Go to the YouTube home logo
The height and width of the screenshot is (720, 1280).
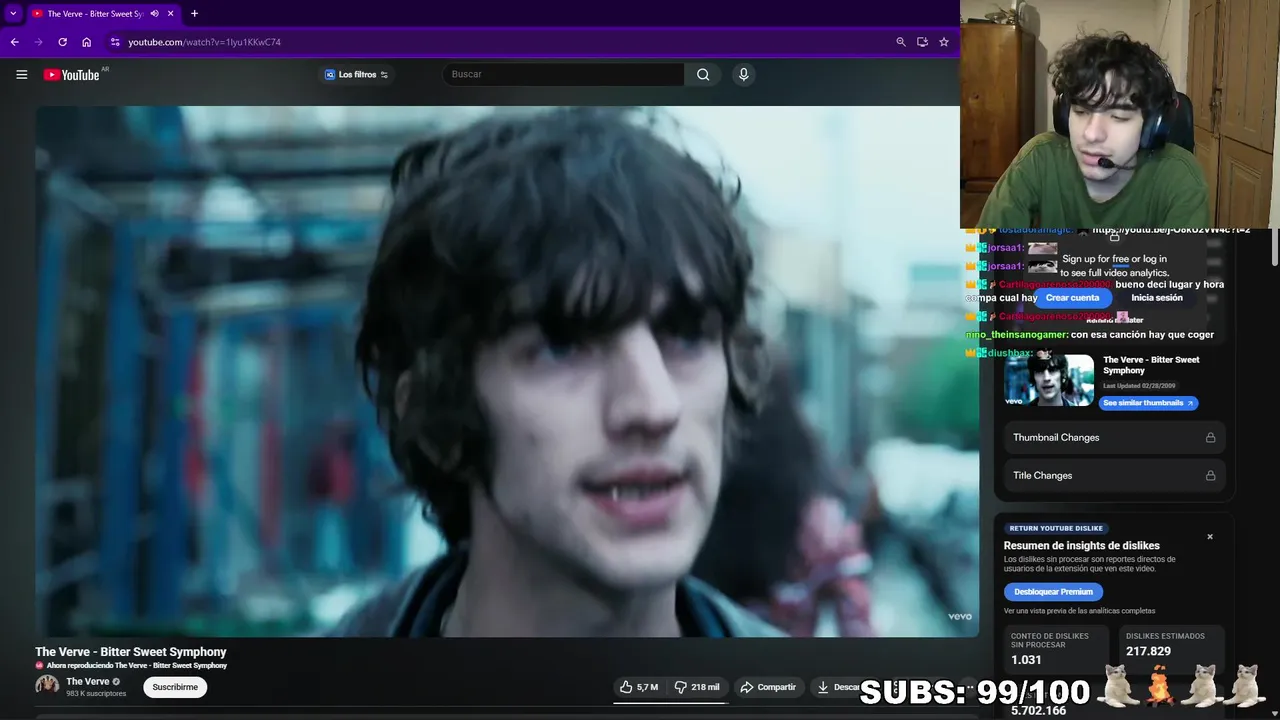pos(72,74)
